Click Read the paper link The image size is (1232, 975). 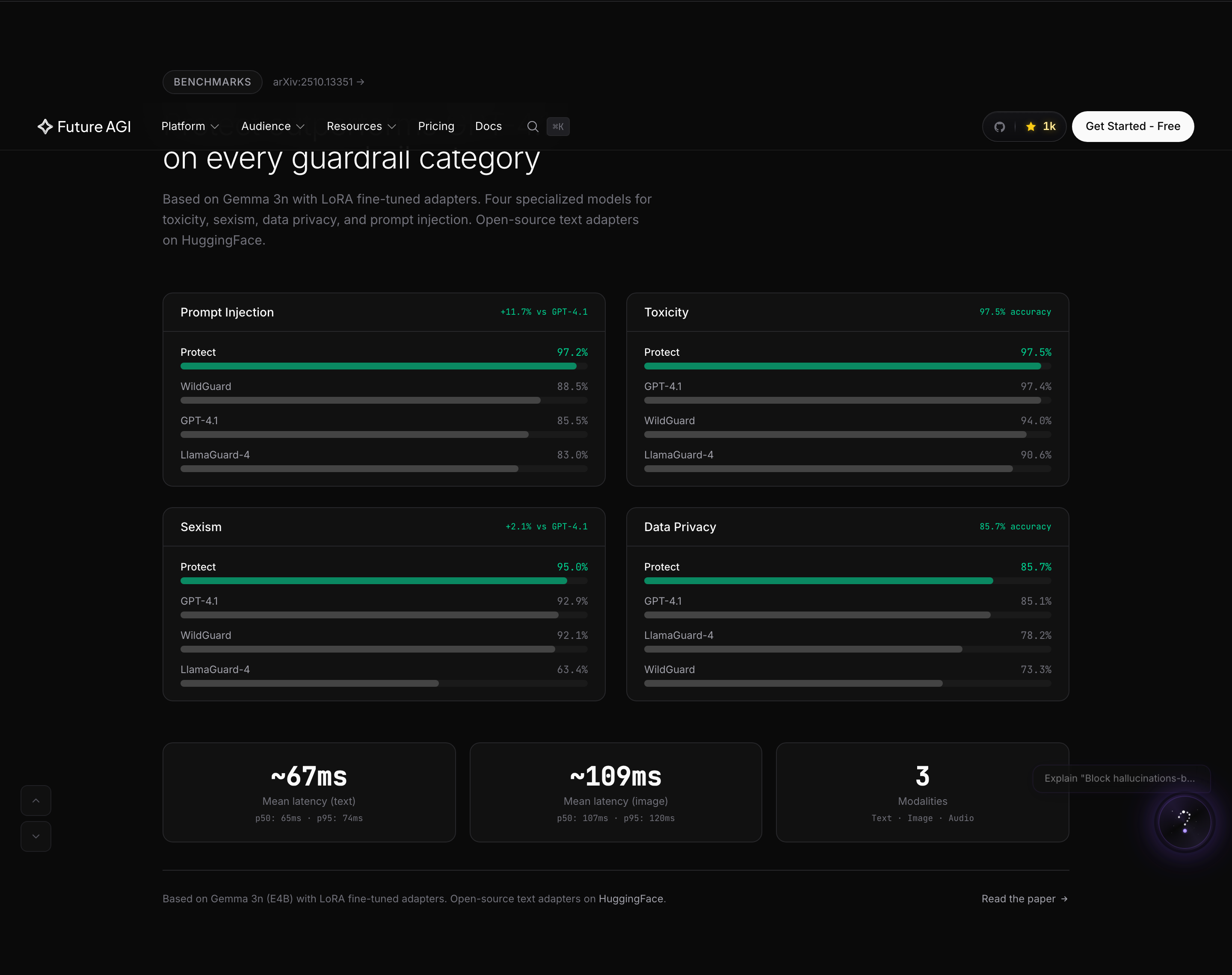coord(1024,898)
